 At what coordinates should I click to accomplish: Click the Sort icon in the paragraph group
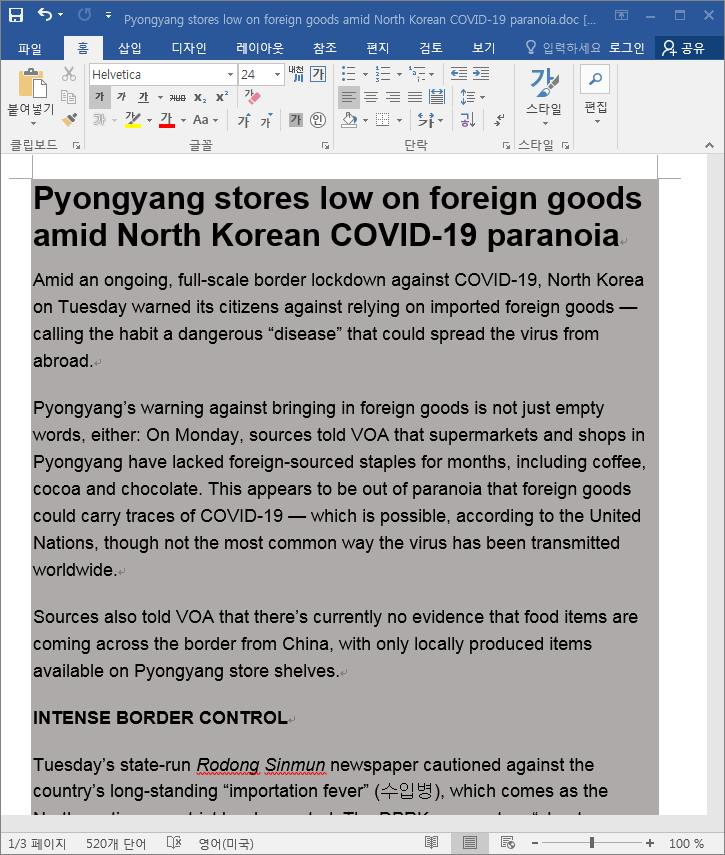468,119
